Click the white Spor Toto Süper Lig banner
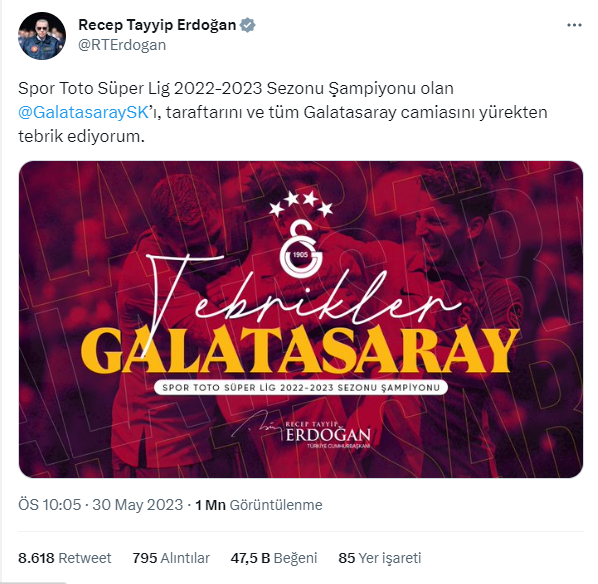This screenshot has height=584, width=598. [301, 388]
